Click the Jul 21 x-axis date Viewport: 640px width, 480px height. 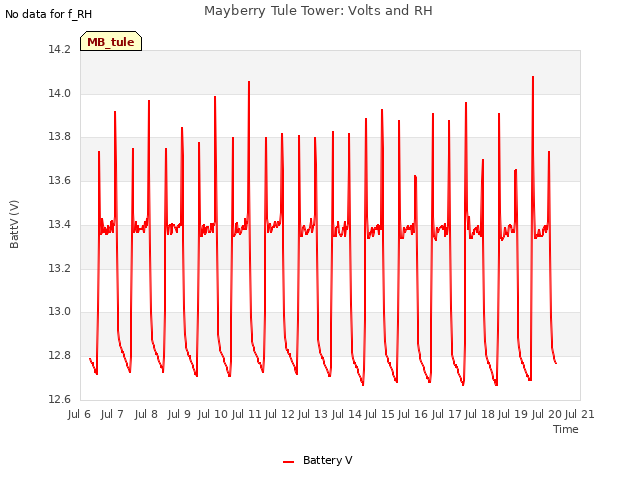point(580,414)
